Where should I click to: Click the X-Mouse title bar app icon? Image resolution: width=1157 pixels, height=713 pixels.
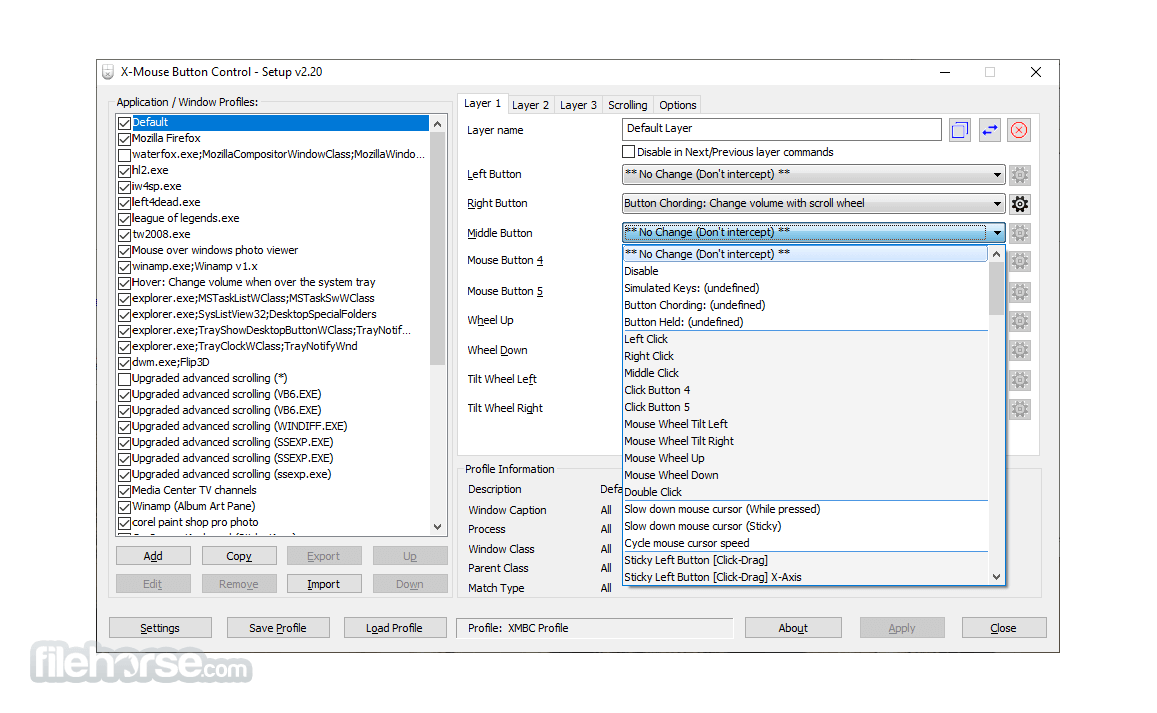tap(108, 72)
